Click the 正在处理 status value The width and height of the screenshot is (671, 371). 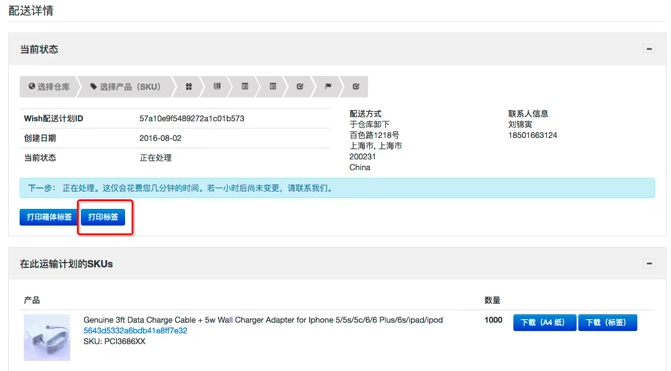[155, 158]
